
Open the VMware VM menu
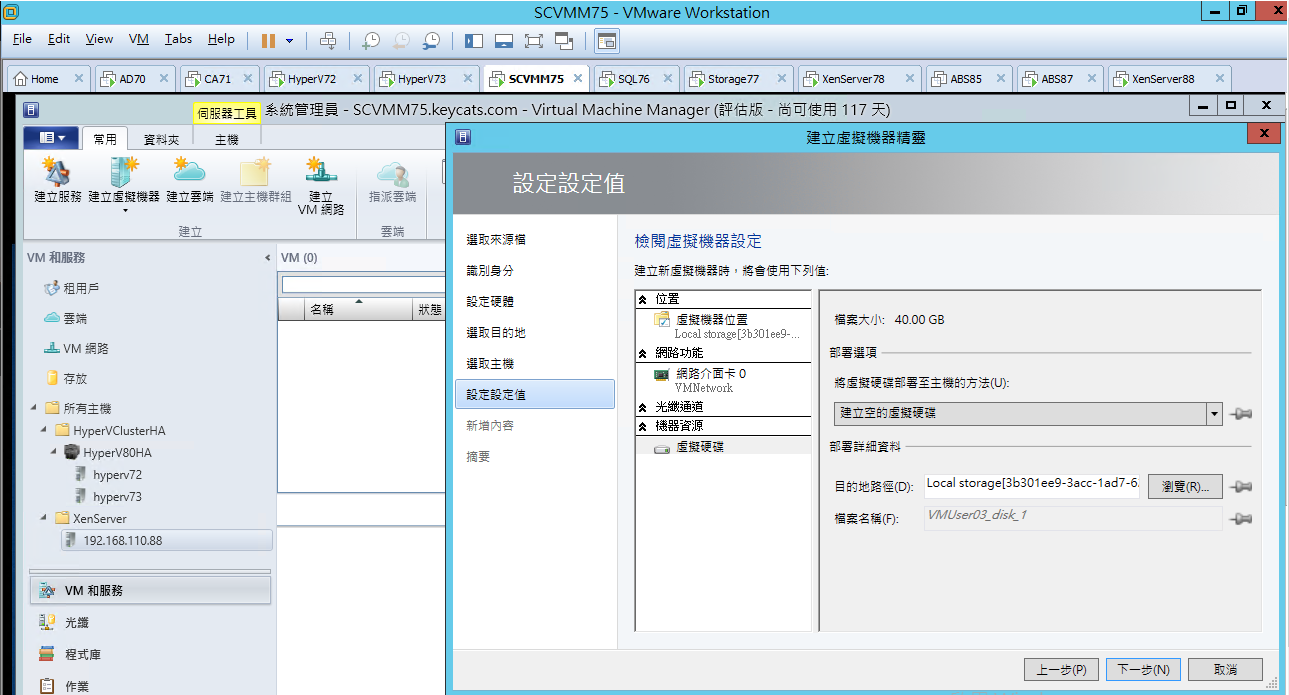(x=139, y=39)
